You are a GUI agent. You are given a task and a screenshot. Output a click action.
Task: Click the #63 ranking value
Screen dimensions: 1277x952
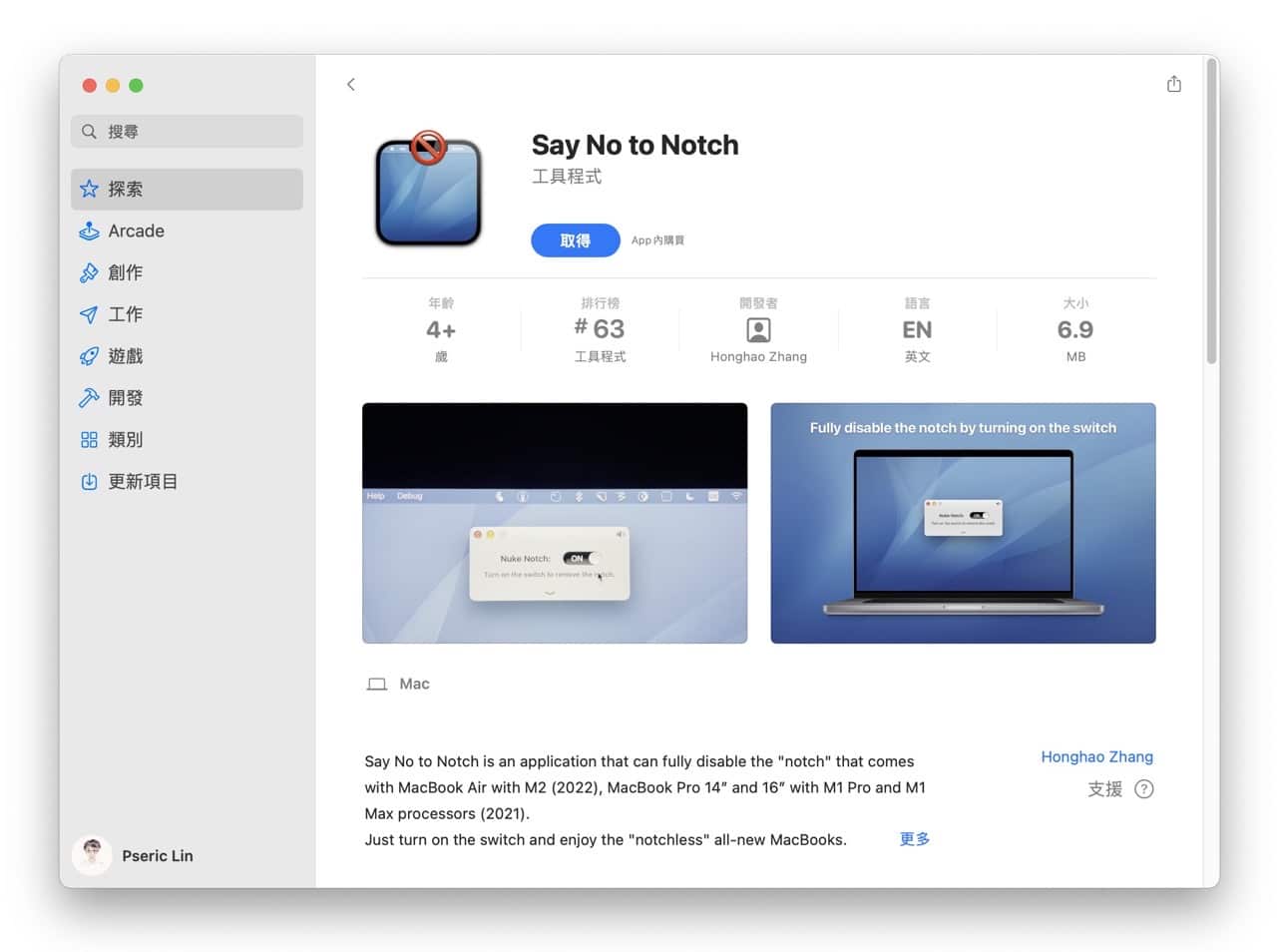(600, 328)
